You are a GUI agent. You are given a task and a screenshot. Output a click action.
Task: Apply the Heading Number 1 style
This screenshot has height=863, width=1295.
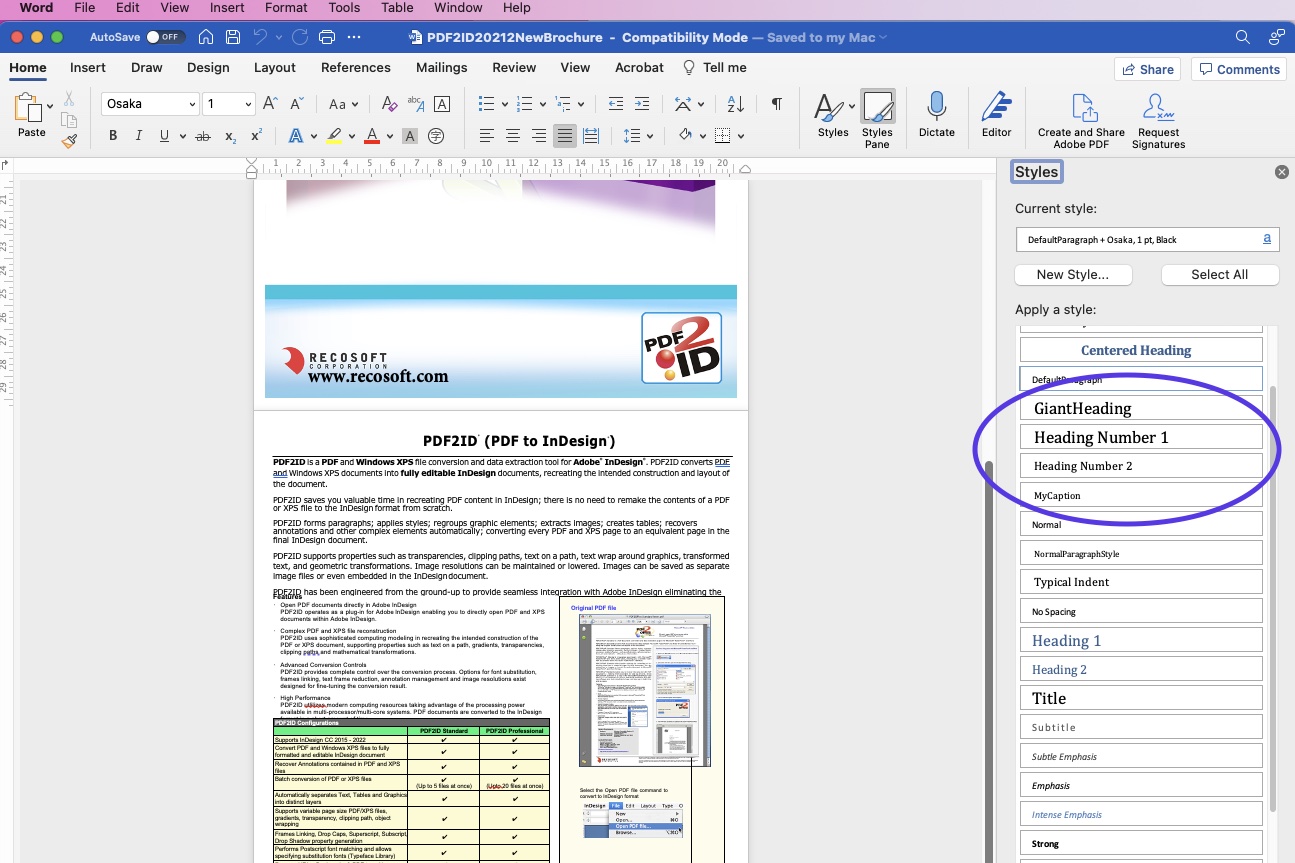click(1141, 437)
